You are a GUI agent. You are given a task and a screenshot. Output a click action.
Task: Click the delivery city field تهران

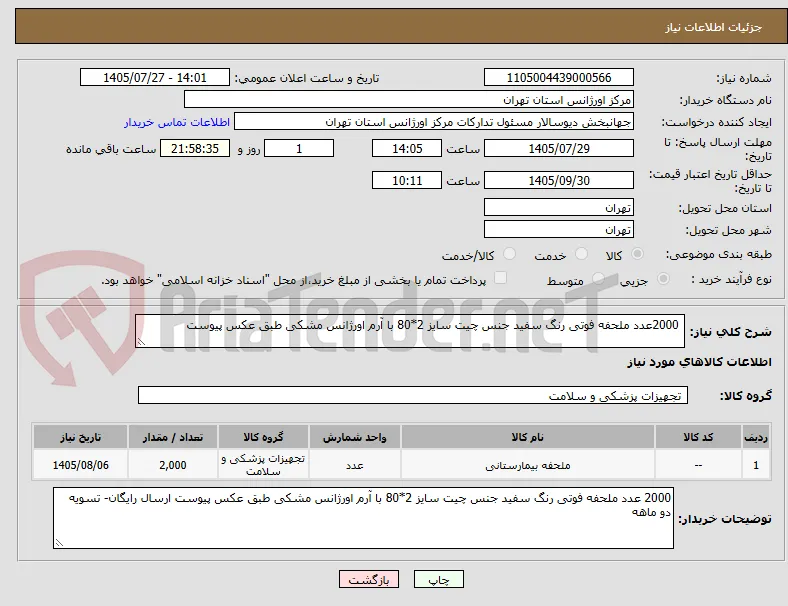[x=558, y=230]
